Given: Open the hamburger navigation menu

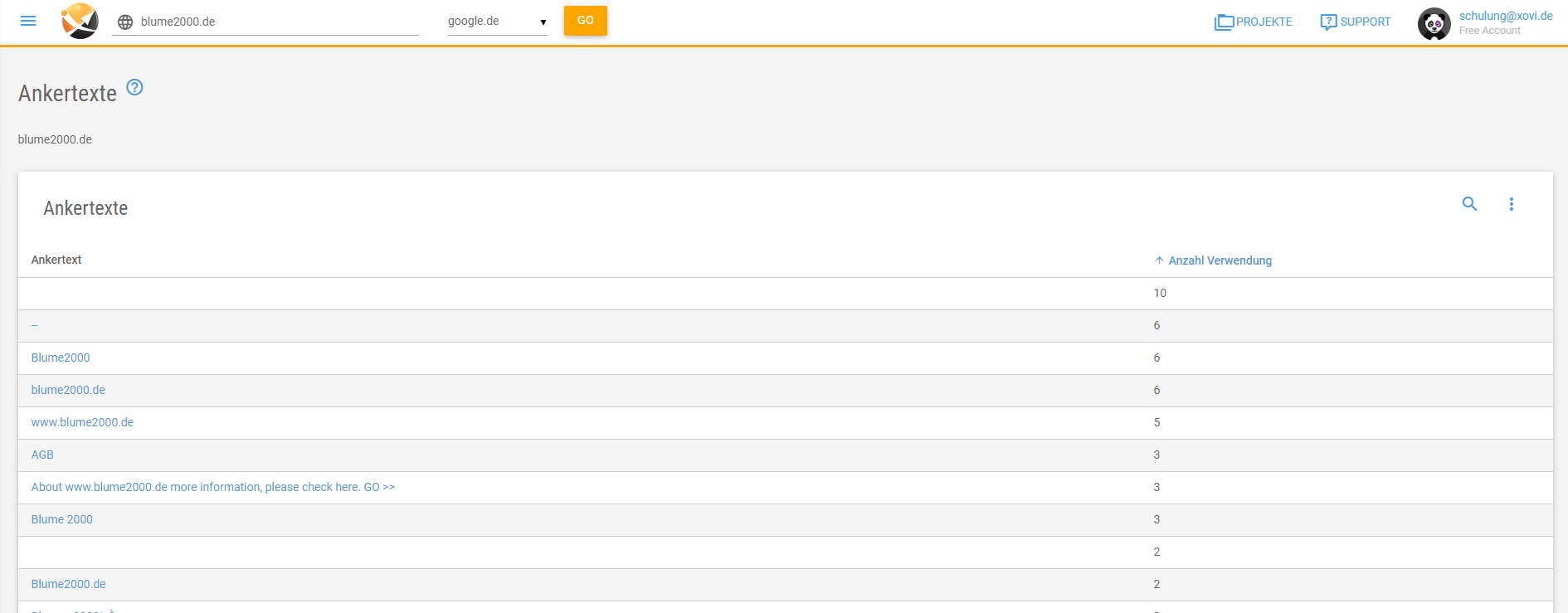Looking at the screenshot, I should click(x=28, y=21).
